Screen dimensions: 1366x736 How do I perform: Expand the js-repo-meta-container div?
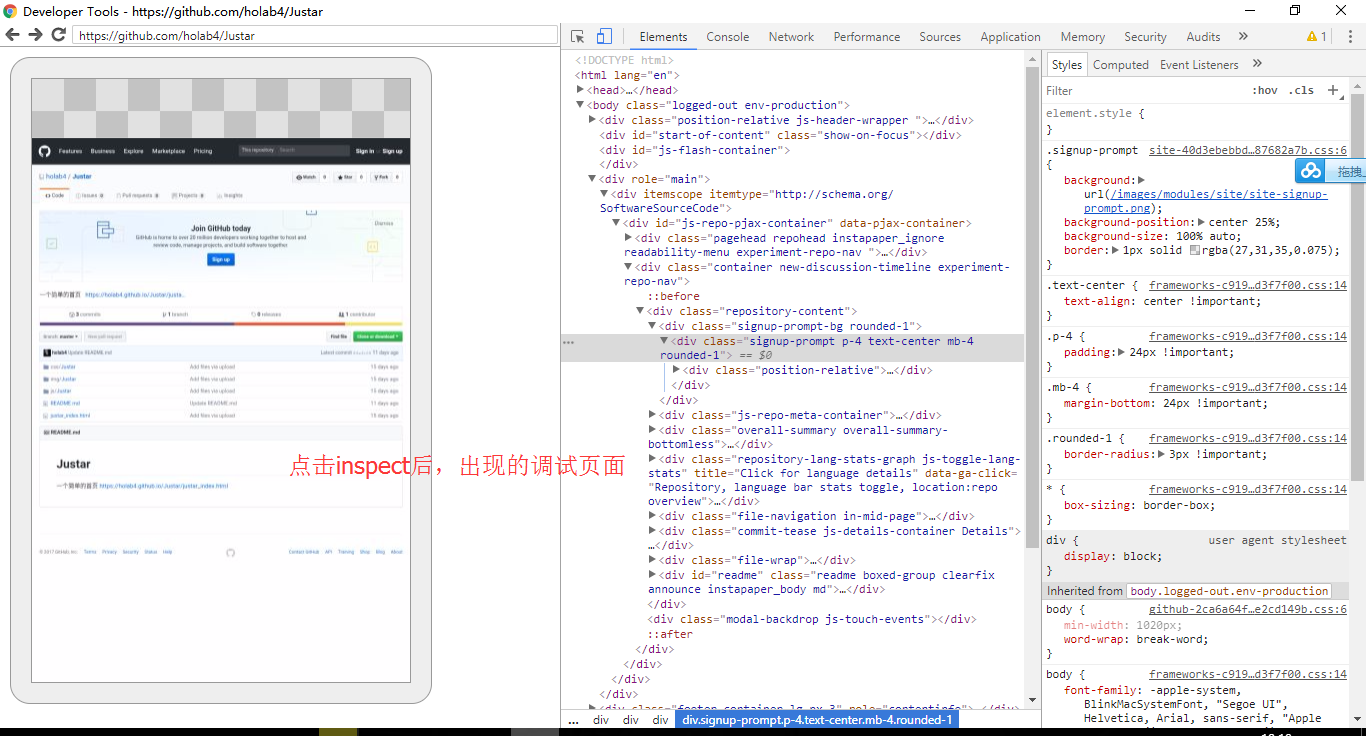pos(653,415)
